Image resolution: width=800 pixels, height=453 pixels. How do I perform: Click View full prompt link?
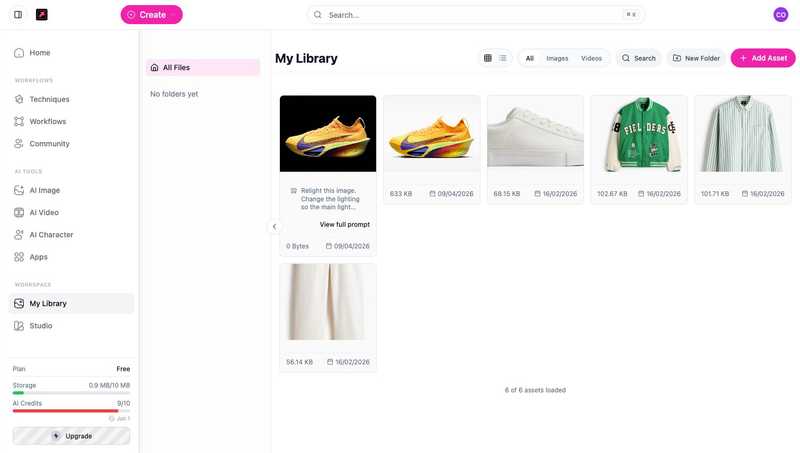(344, 224)
